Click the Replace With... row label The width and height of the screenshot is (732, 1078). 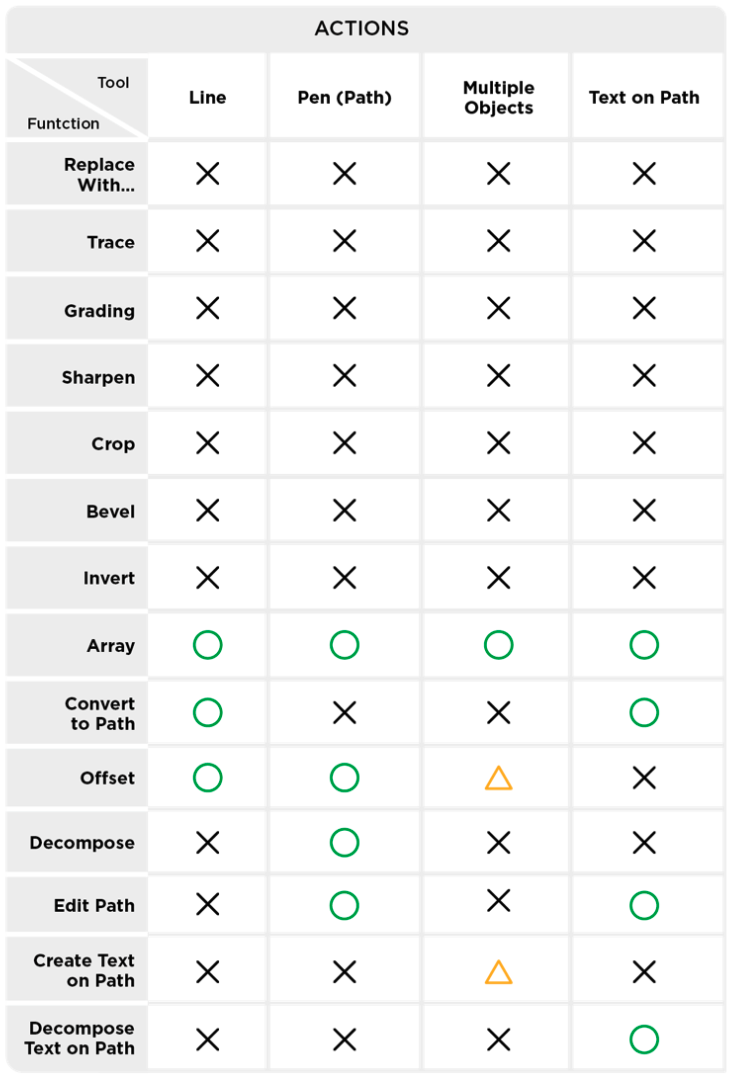99,174
